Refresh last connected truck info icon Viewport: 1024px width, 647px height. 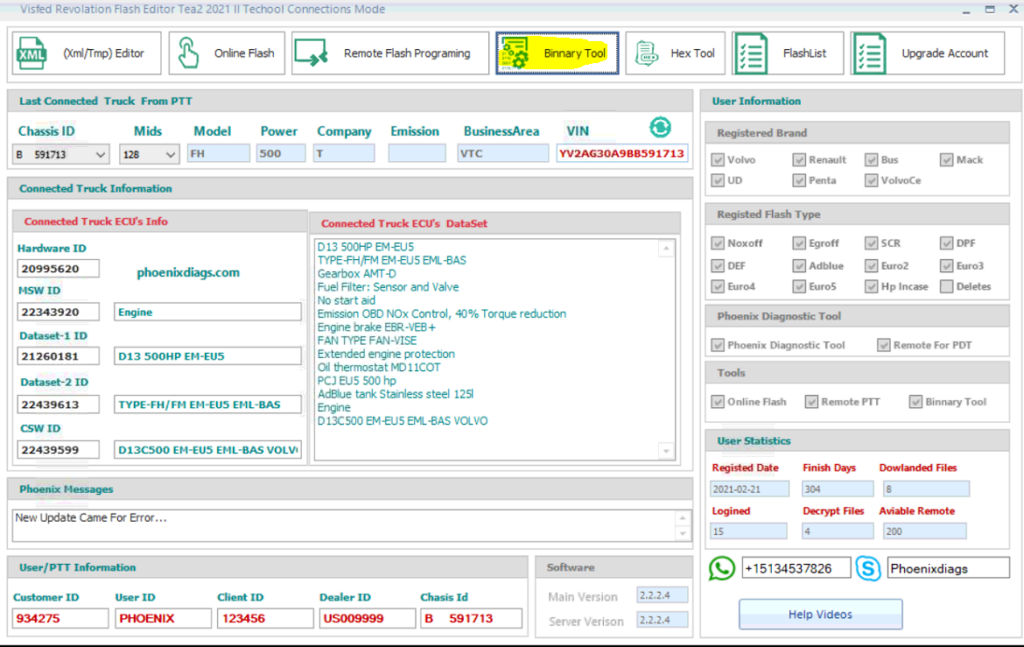[x=660, y=127]
